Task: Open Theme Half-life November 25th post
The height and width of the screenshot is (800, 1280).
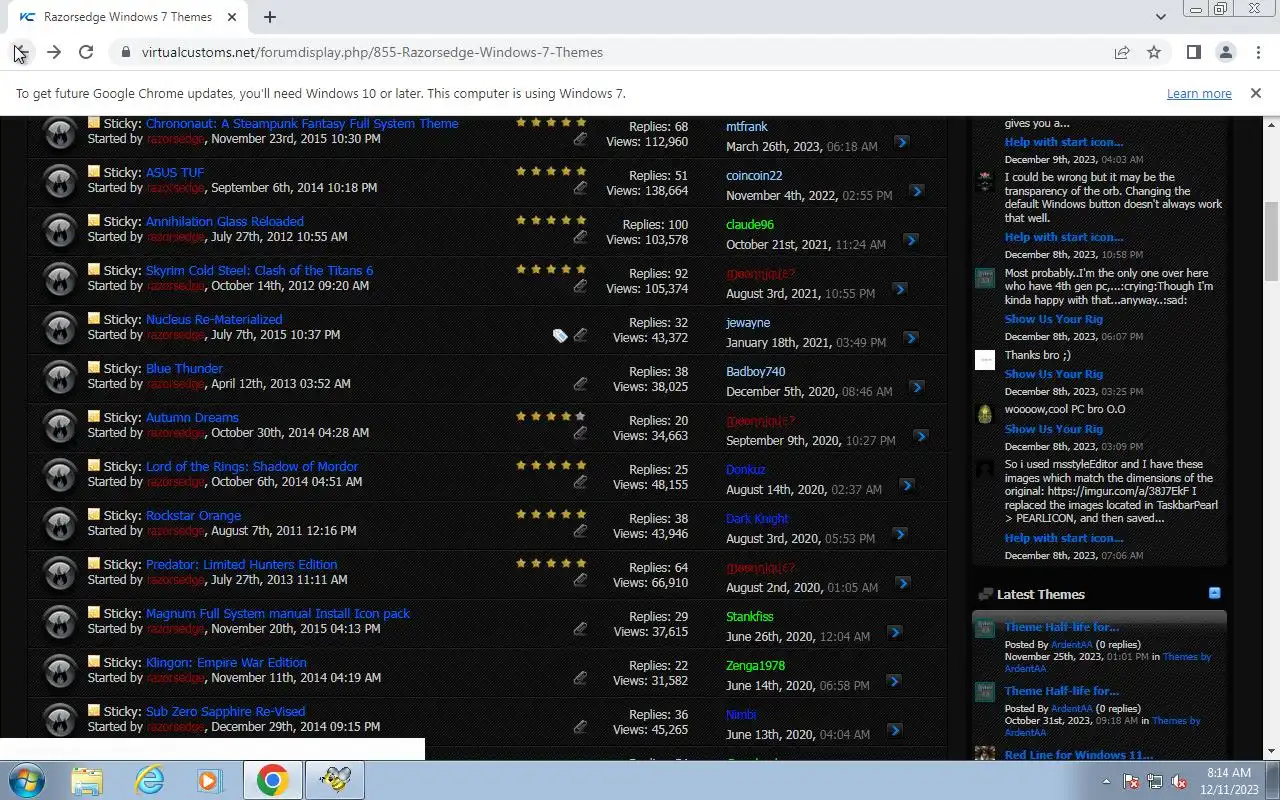Action: [x=1061, y=627]
